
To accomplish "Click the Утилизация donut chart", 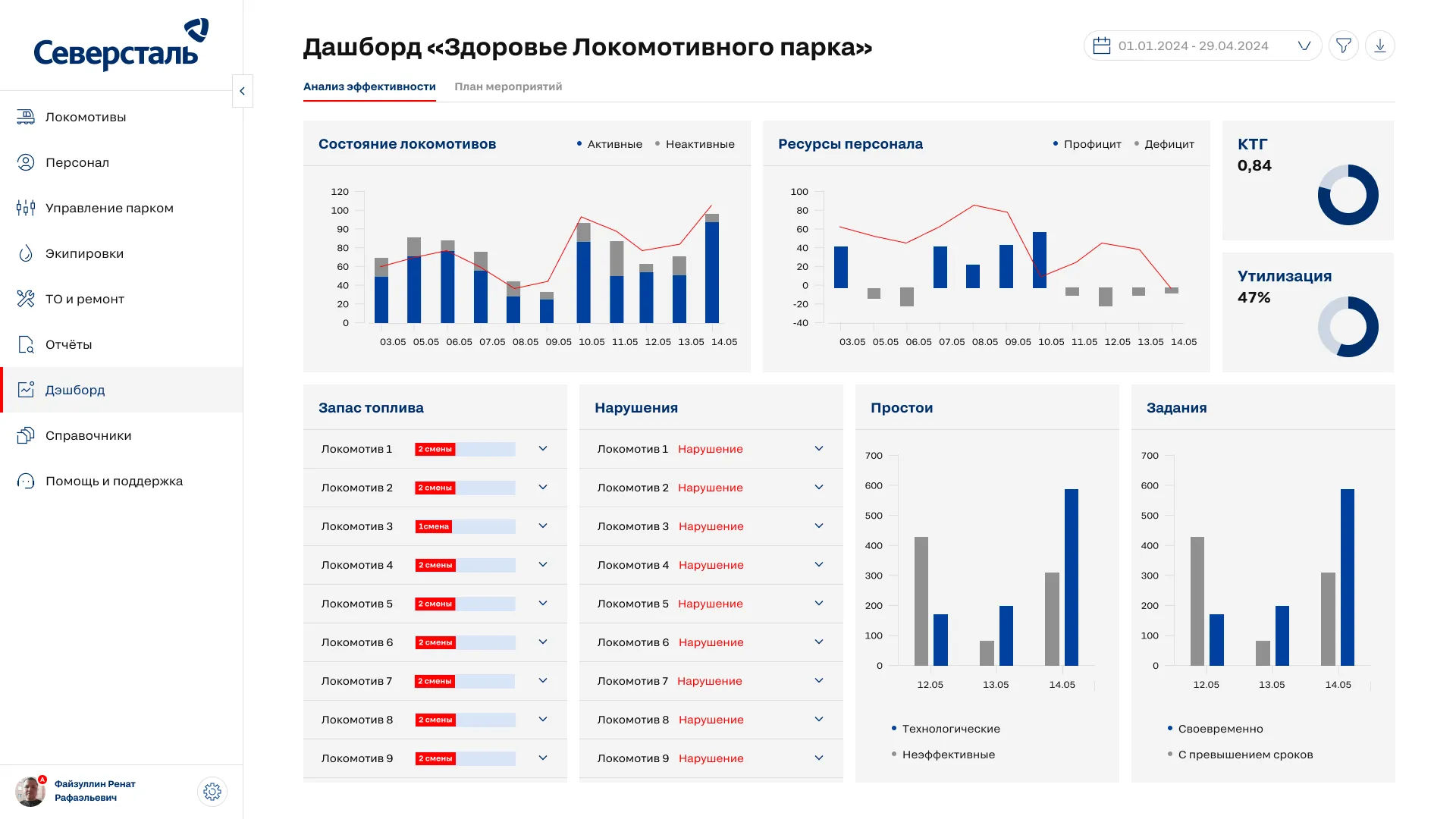I will [1348, 327].
